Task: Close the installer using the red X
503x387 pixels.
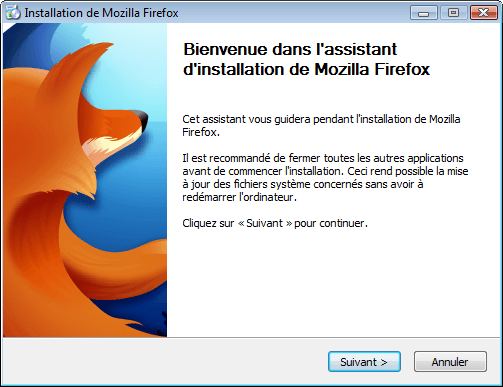Action: 484,13
